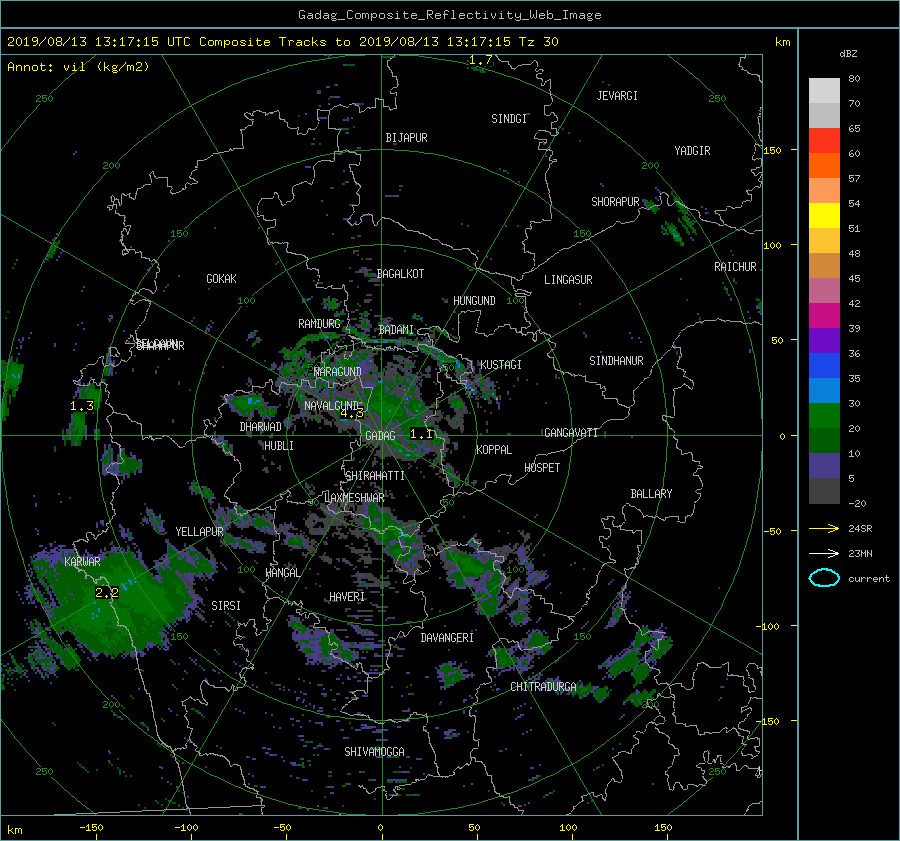Click the VIL value 1.7 at the top edge
The image size is (900, 841).
point(480,60)
